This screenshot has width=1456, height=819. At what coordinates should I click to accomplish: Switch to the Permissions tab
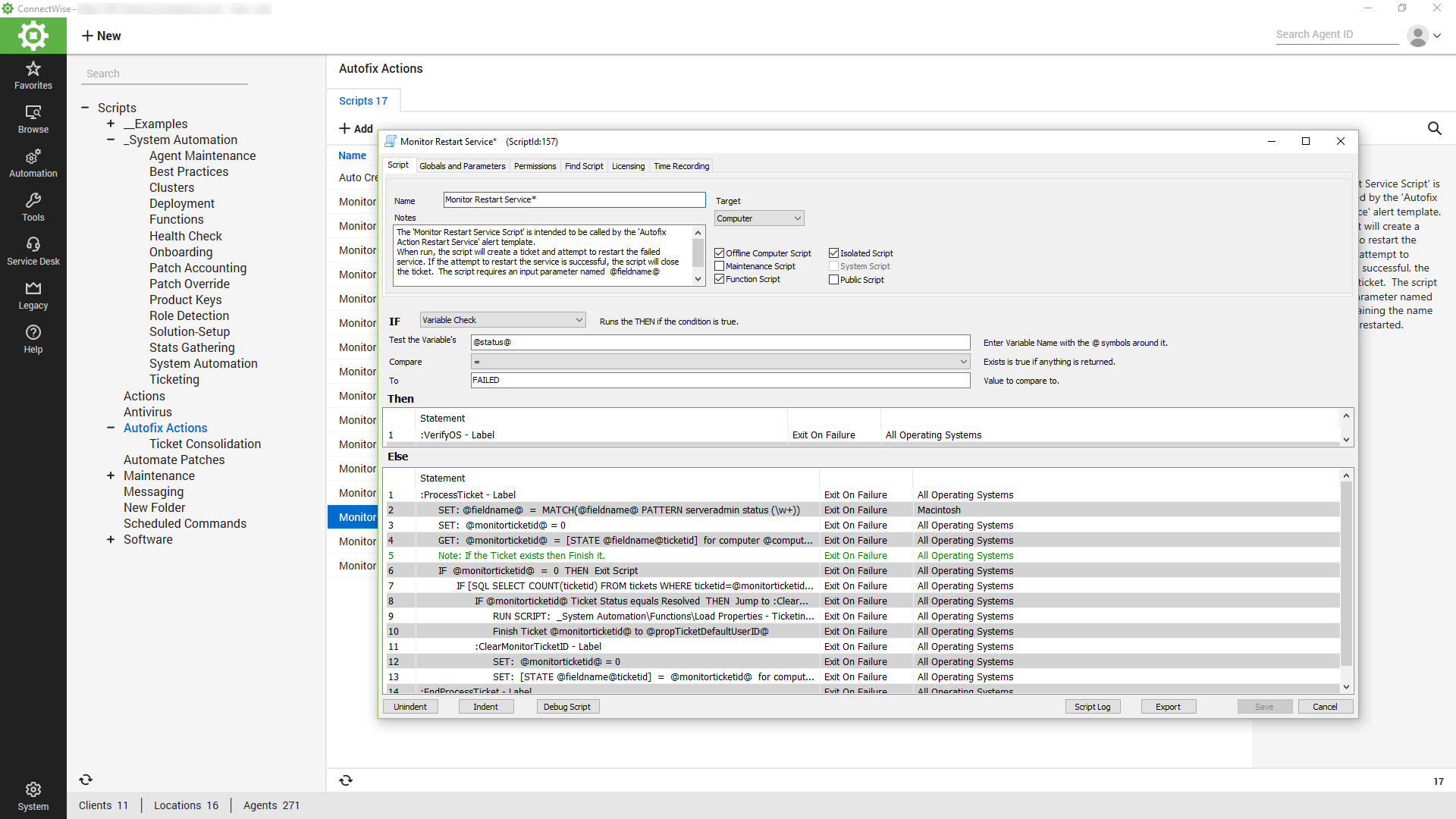click(x=535, y=166)
